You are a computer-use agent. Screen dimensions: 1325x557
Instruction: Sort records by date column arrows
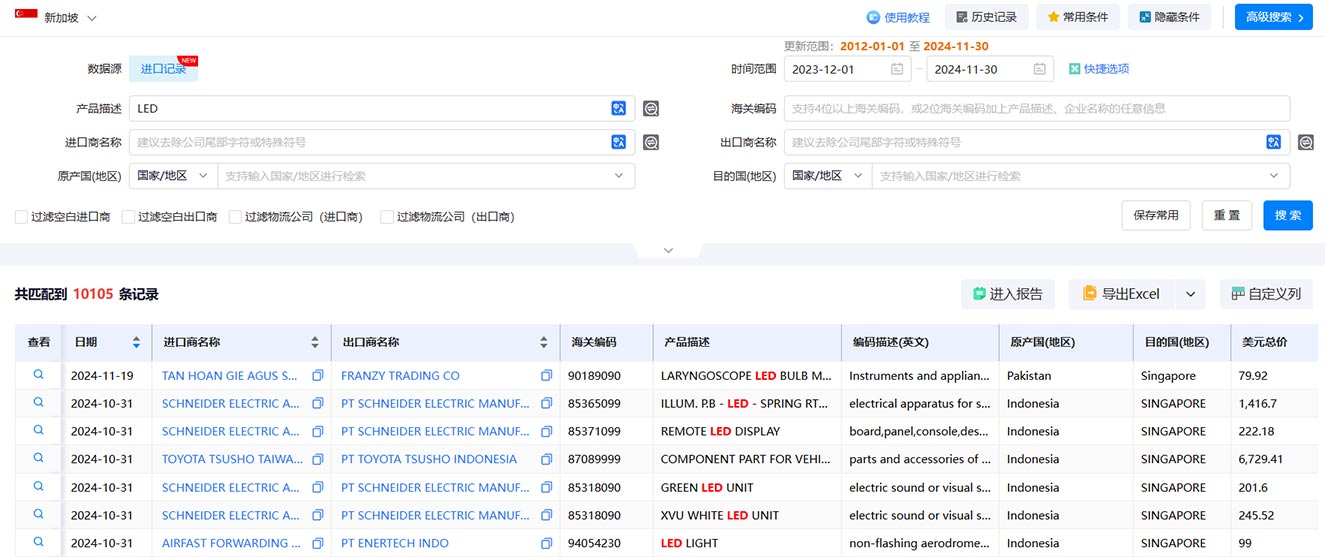(136, 342)
